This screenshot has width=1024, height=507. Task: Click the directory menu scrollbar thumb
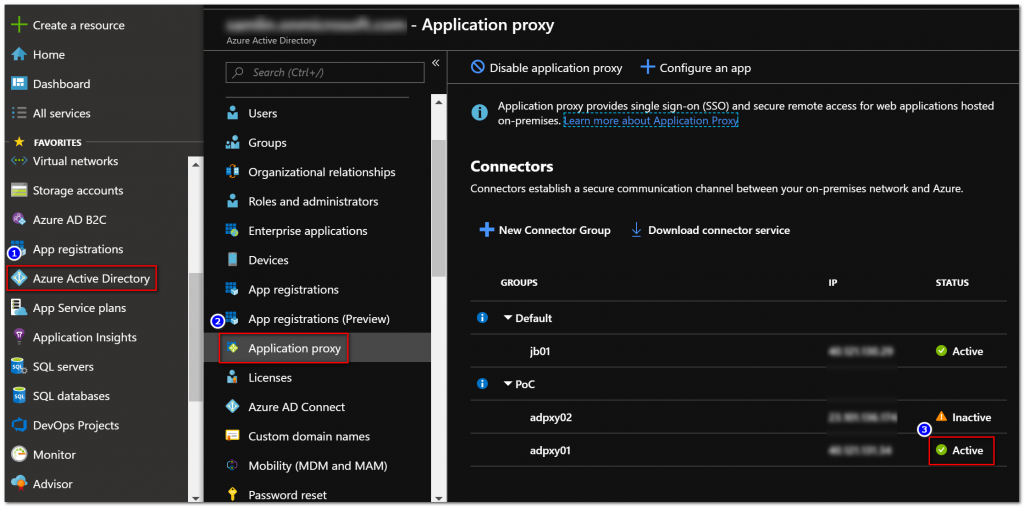click(x=439, y=208)
